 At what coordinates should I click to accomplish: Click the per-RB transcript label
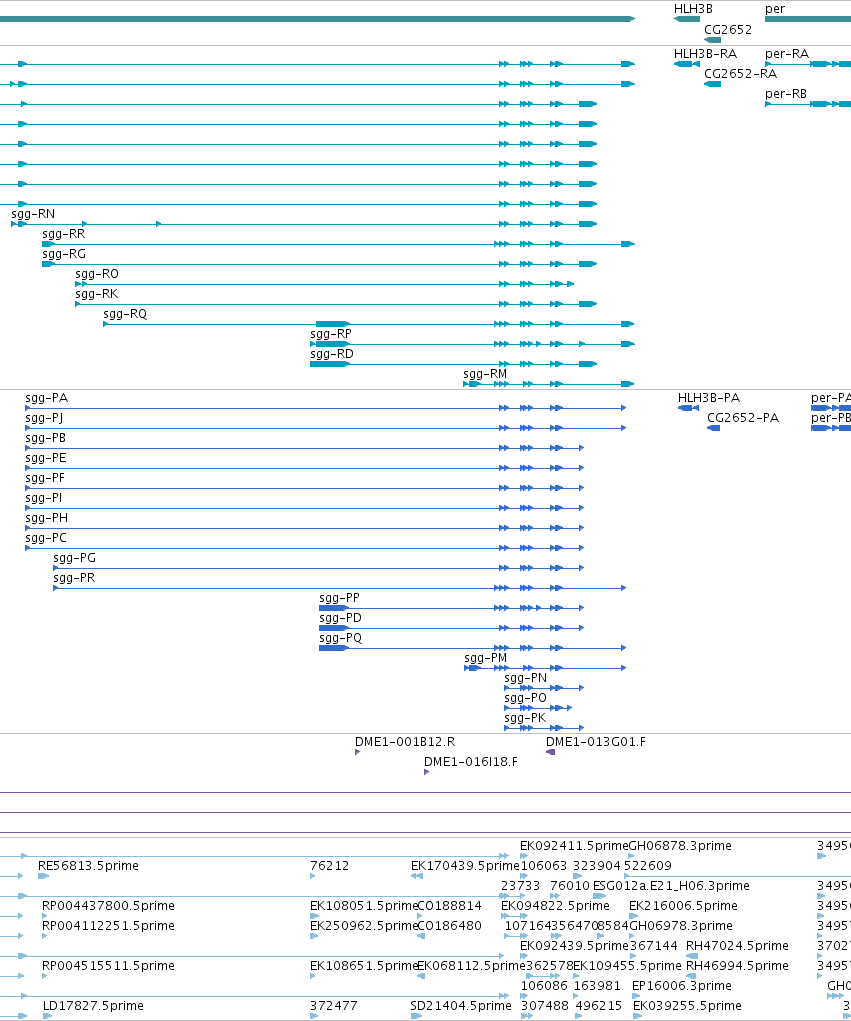click(x=786, y=94)
